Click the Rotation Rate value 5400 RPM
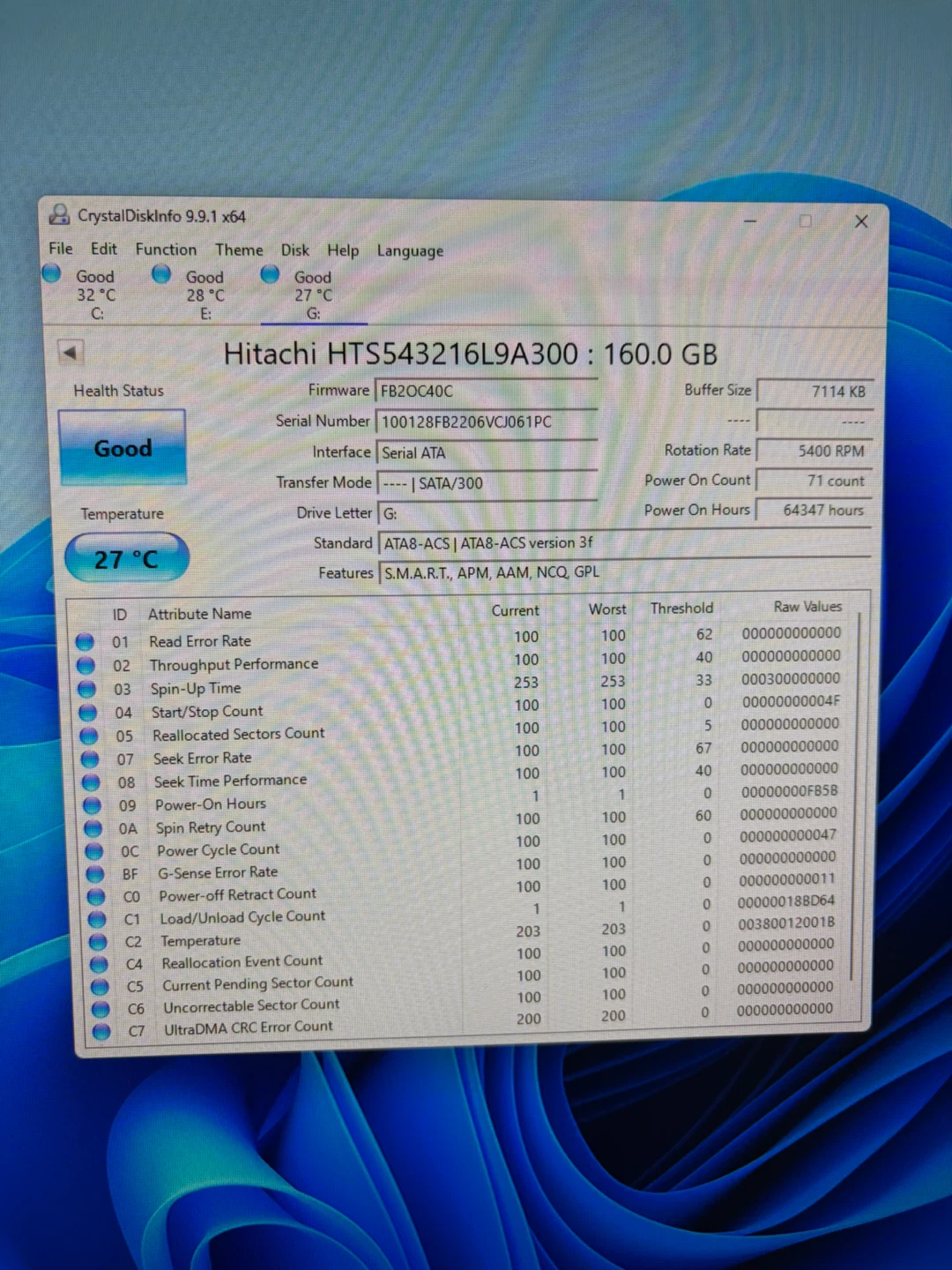Screen dimensions: 952x1270 (x=815, y=451)
